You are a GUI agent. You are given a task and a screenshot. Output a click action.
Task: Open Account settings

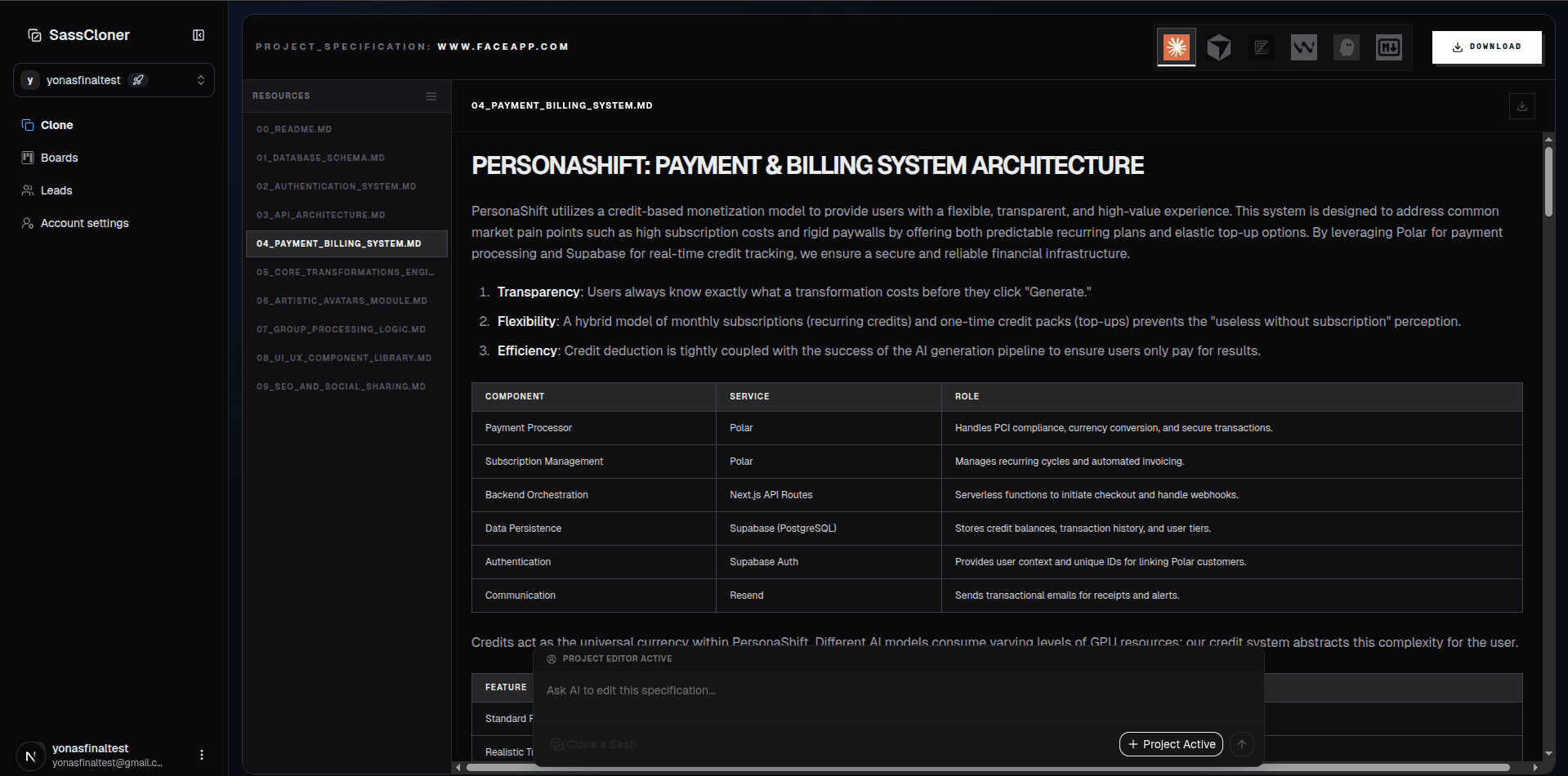(84, 222)
